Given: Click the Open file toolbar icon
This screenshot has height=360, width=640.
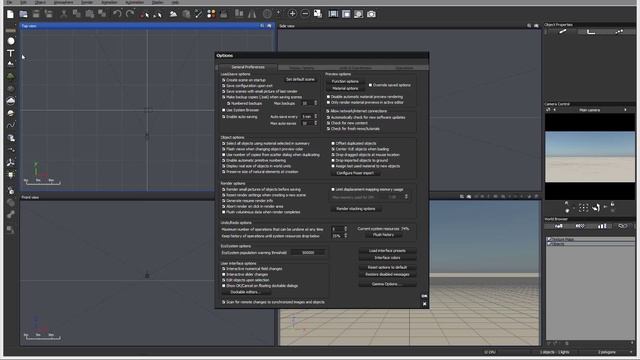Looking at the screenshot, I should click(x=23, y=14).
